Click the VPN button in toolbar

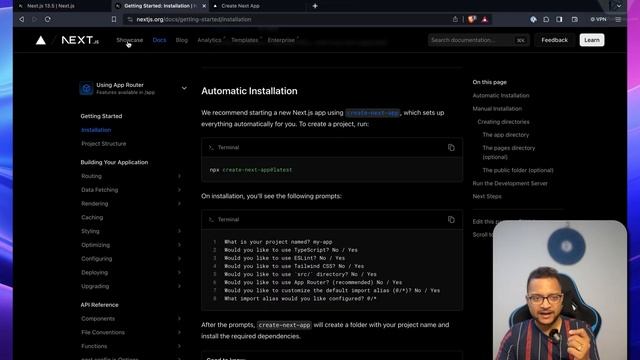[x=598, y=19]
